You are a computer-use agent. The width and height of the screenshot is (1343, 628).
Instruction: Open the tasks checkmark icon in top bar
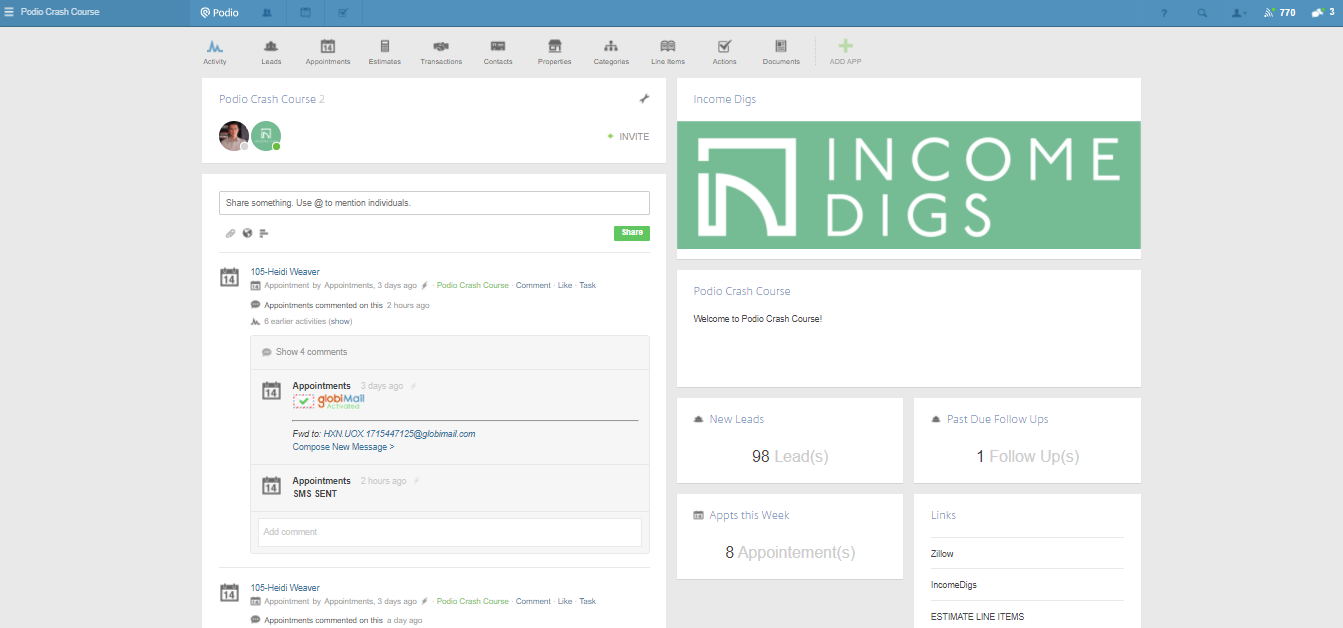(x=343, y=13)
